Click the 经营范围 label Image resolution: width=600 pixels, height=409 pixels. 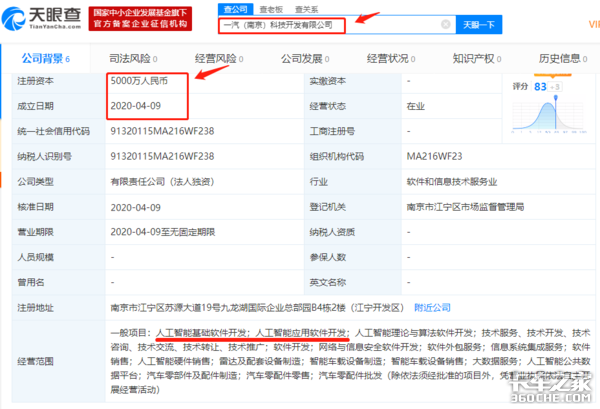[x=35, y=361]
